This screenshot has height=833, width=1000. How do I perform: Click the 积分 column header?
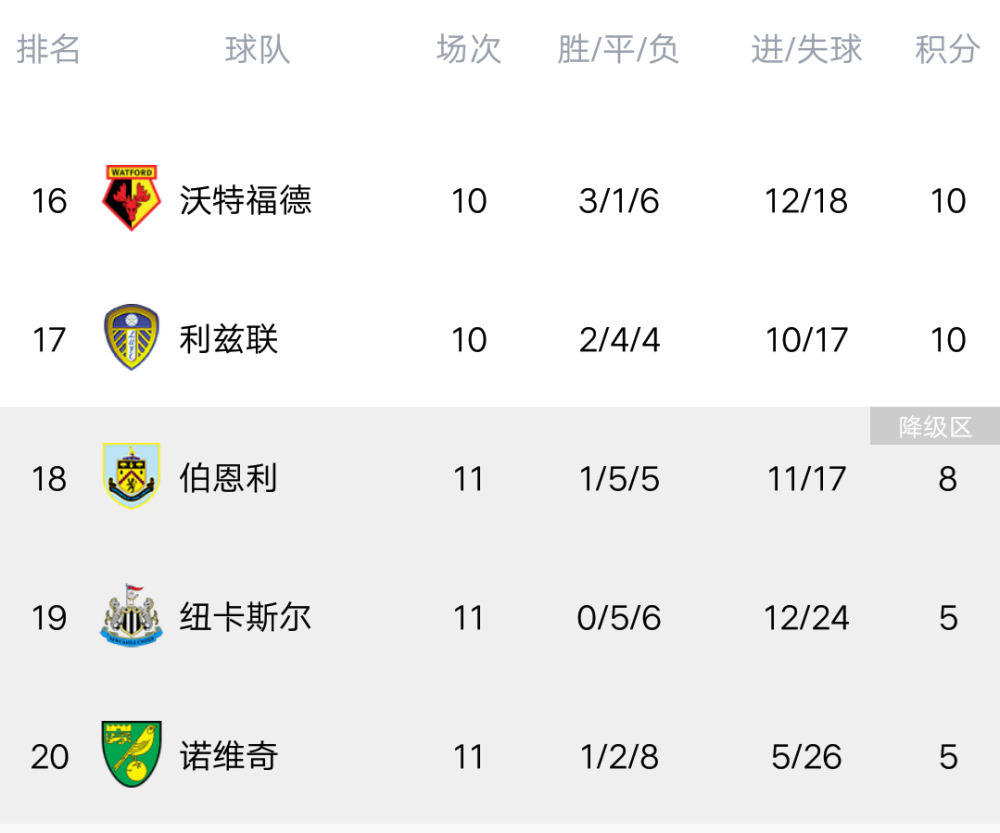click(948, 50)
